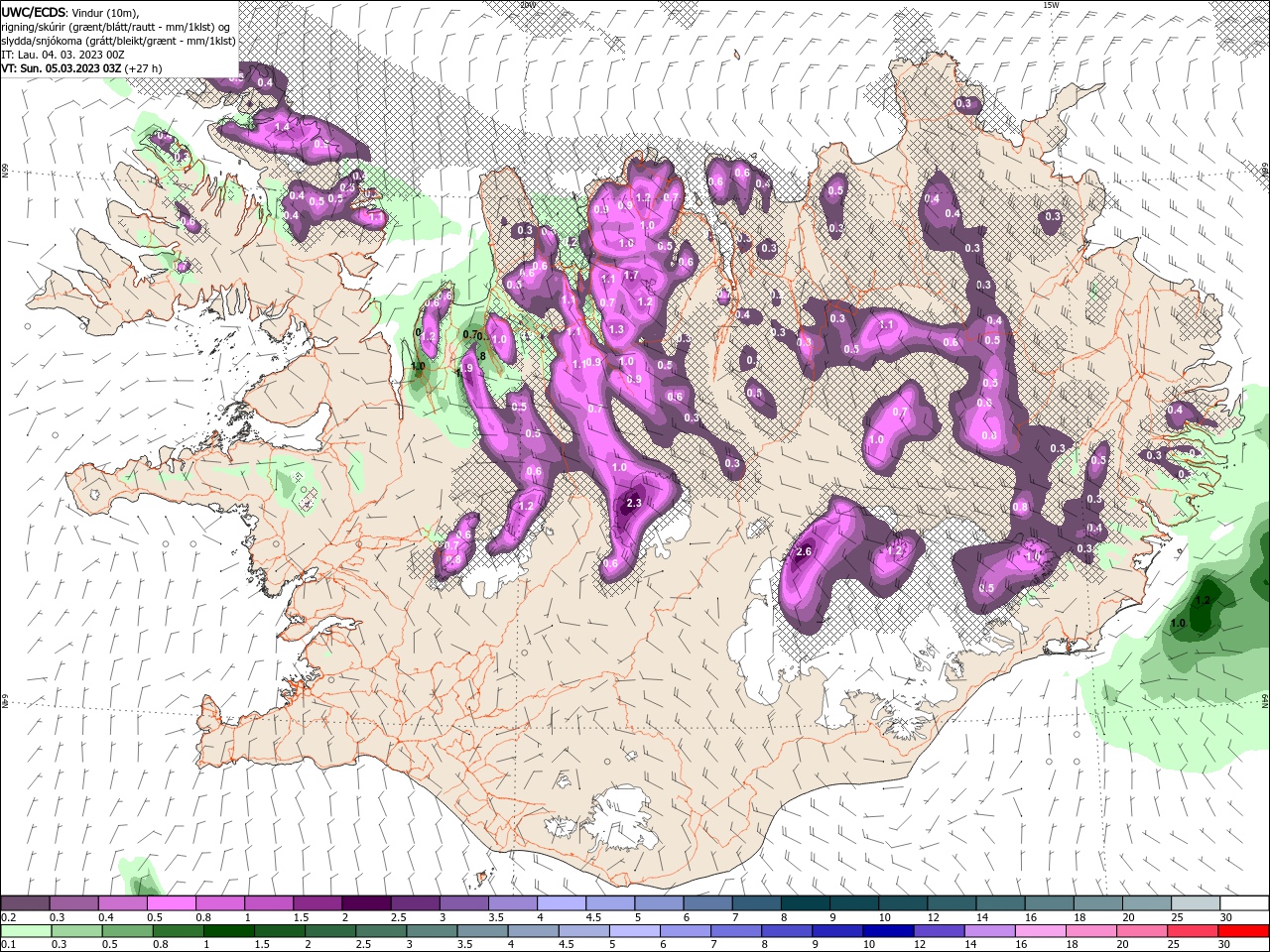Select the red swatch ending the rain scale
Screen dimensions: 1270x952
[1243, 931]
